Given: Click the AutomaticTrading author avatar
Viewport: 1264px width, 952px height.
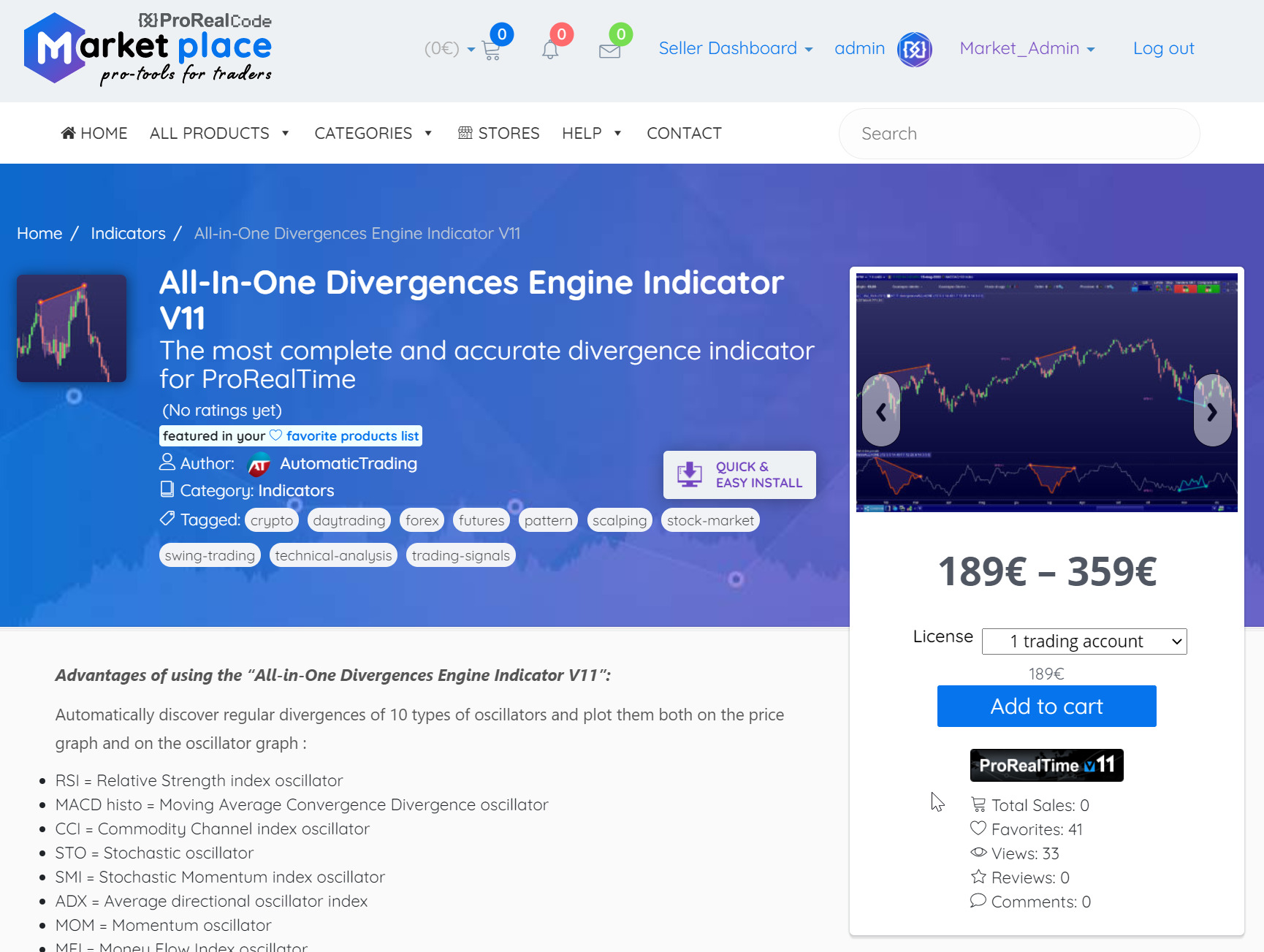Looking at the screenshot, I should tap(259, 464).
